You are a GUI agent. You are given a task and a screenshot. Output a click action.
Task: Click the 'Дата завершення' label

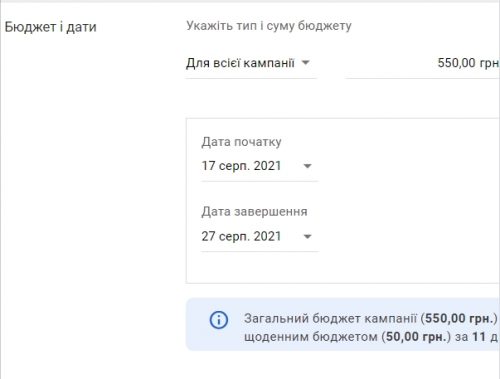[x=254, y=212]
